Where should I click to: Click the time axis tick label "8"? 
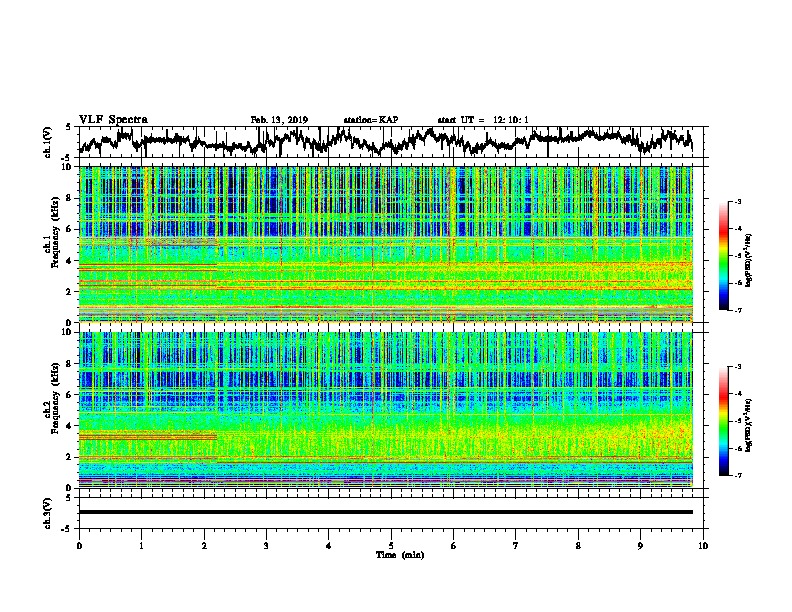coord(578,546)
